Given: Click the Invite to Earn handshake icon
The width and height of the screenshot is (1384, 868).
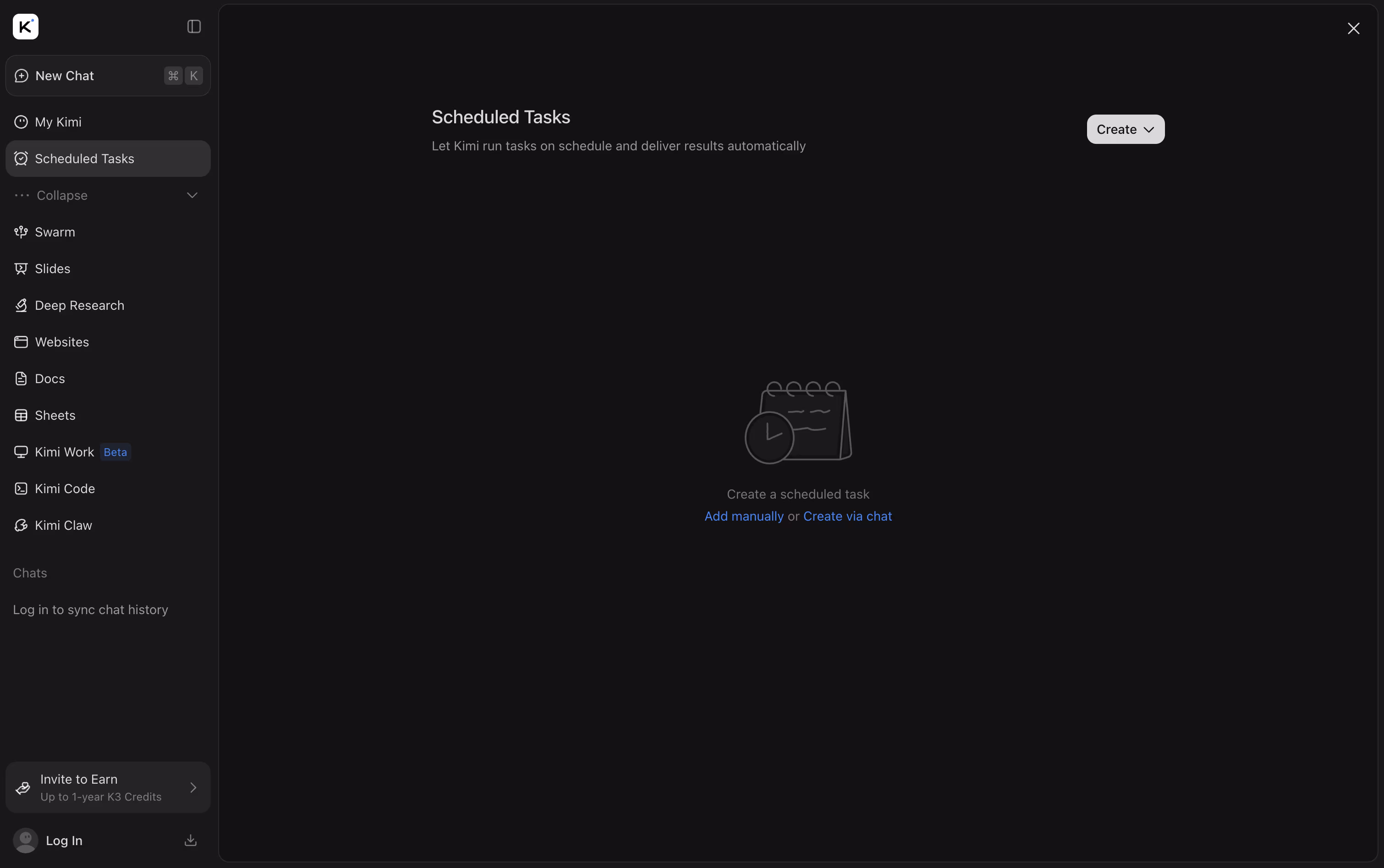Looking at the screenshot, I should (x=23, y=788).
